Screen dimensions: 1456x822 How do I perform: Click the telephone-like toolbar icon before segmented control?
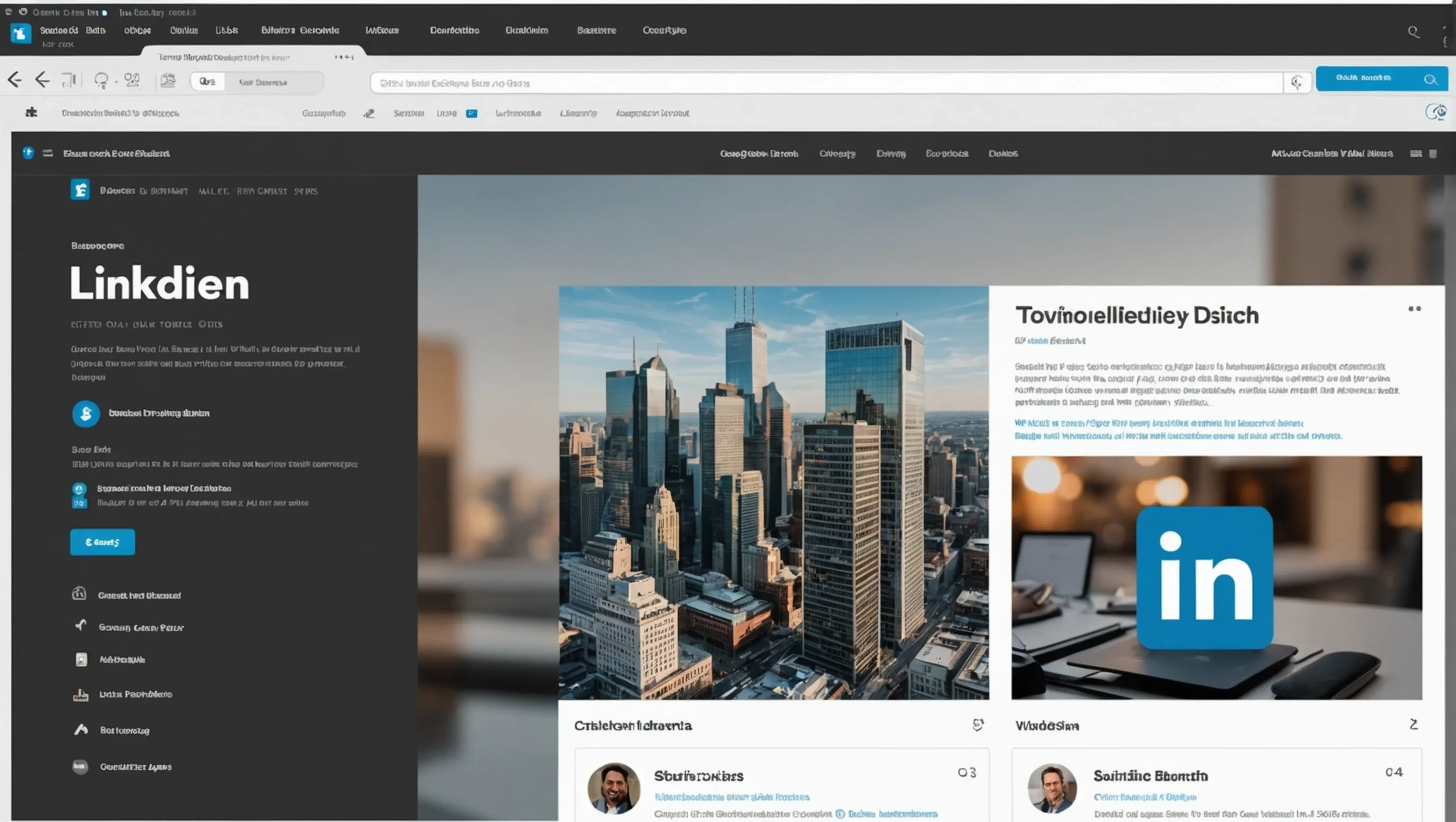[168, 80]
